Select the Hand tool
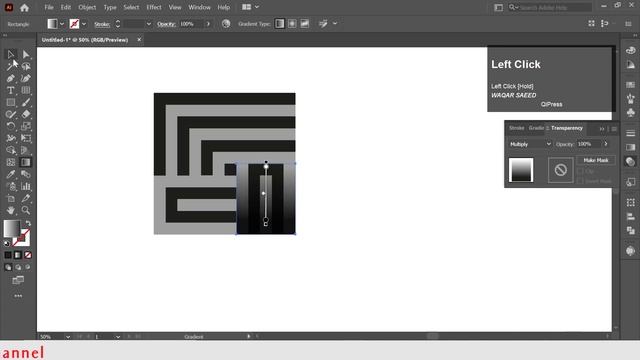640x360 pixels. pos(11,210)
